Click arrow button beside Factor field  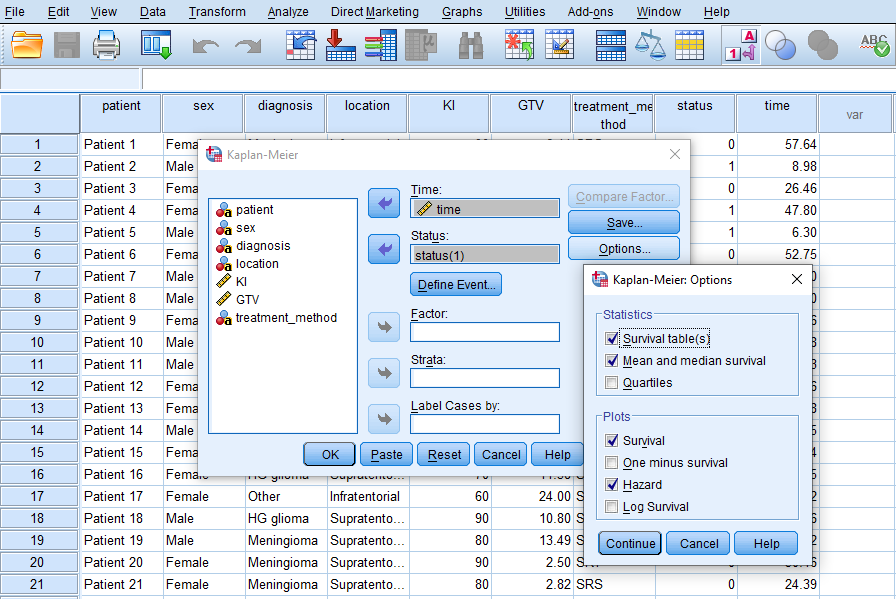click(x=384, y=327)
